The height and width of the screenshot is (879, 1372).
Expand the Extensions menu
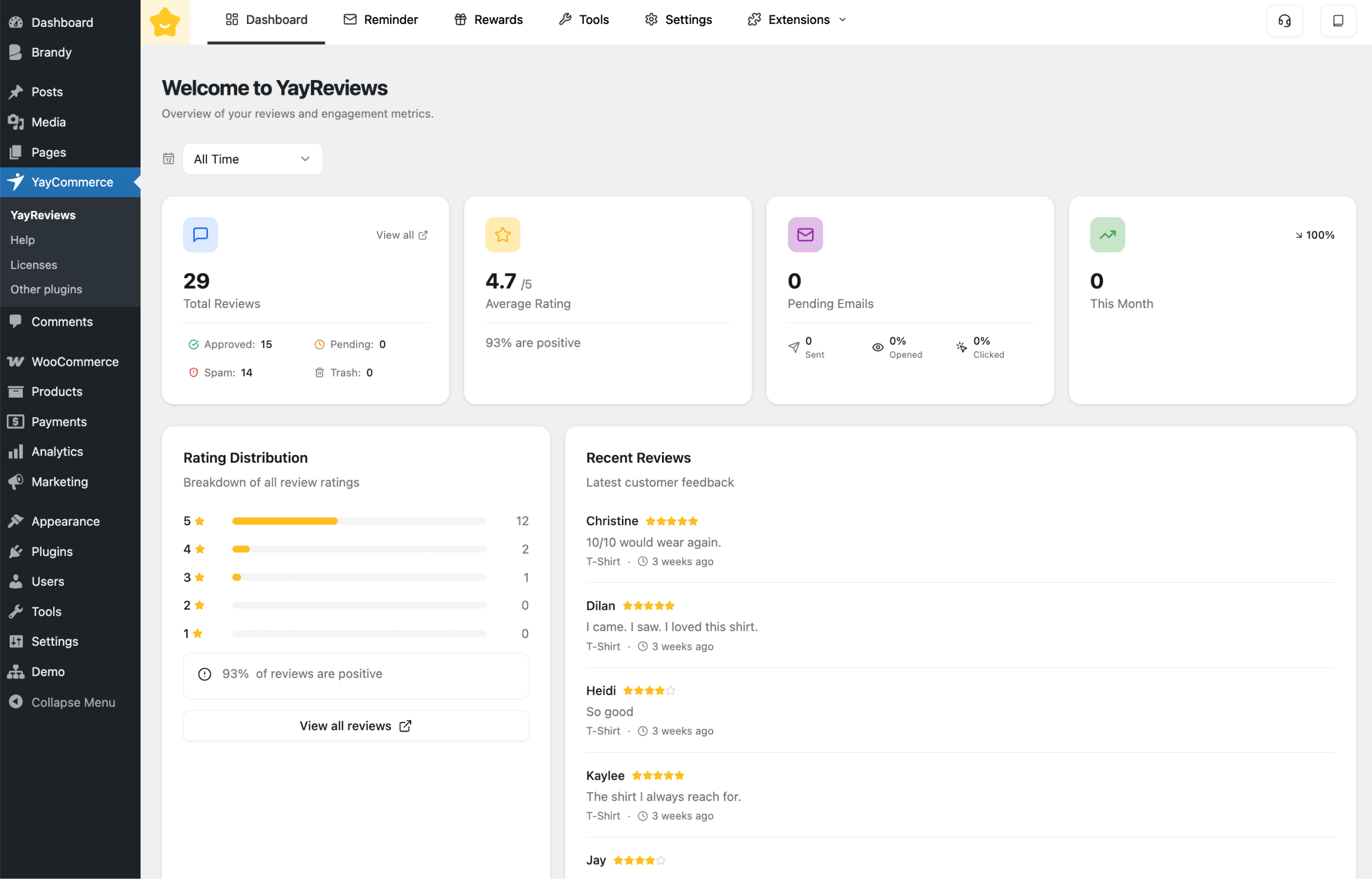pyautogui.click(x=797, y=19)
